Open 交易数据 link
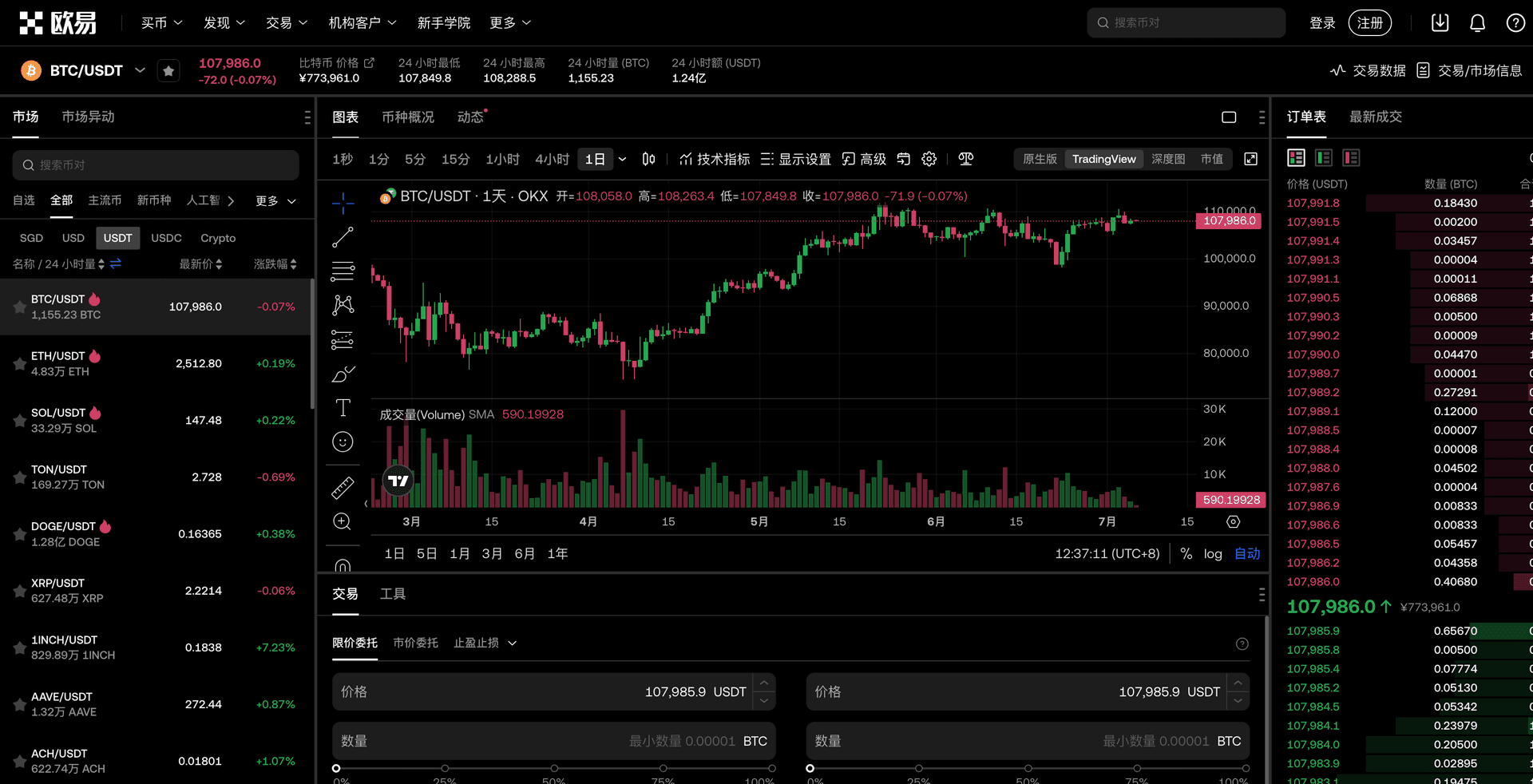Image resolution: width=1533 pixels, height=784 pixels. [x=1369, y=71]
